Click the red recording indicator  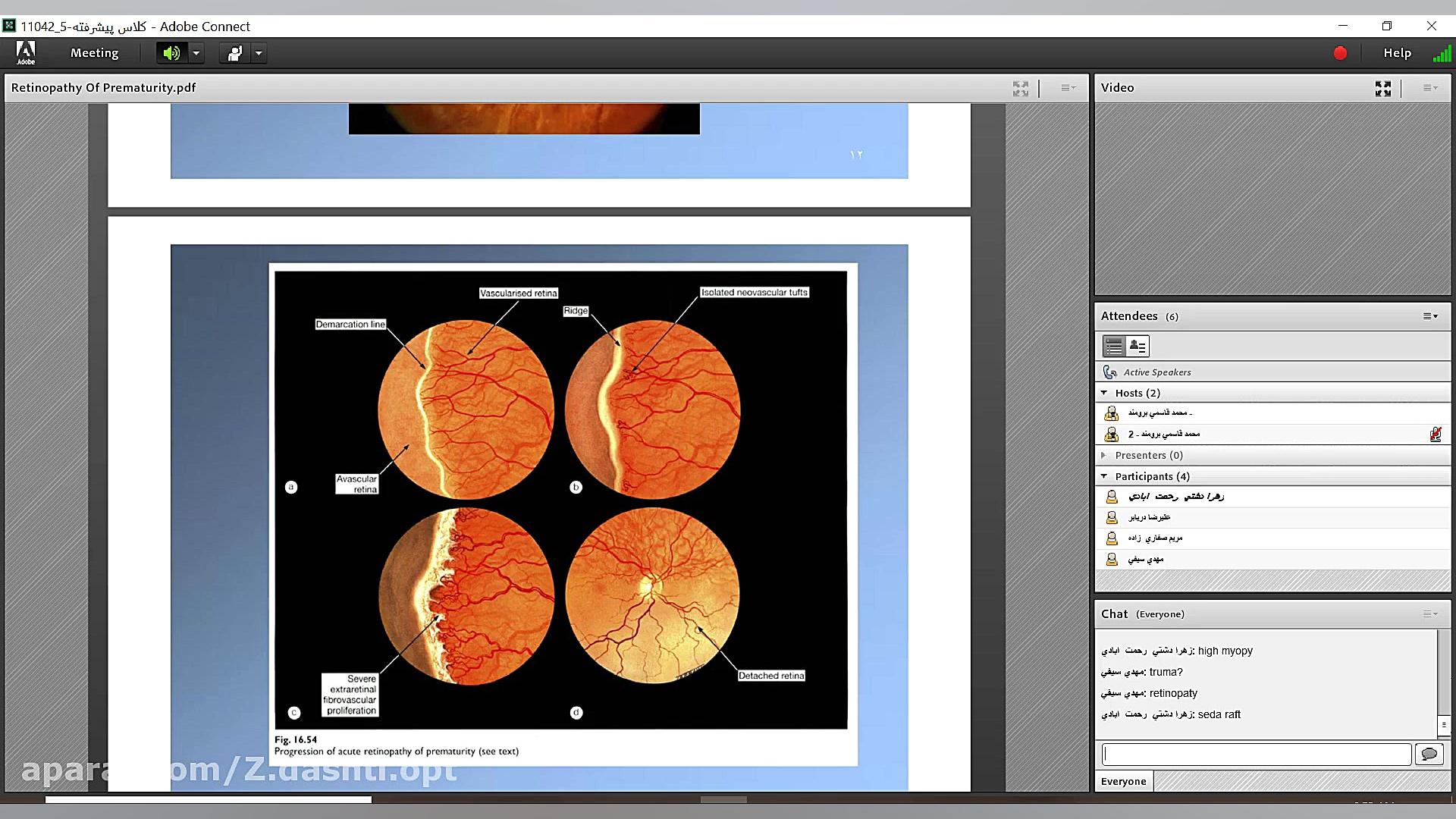[x=1340, y=53]
